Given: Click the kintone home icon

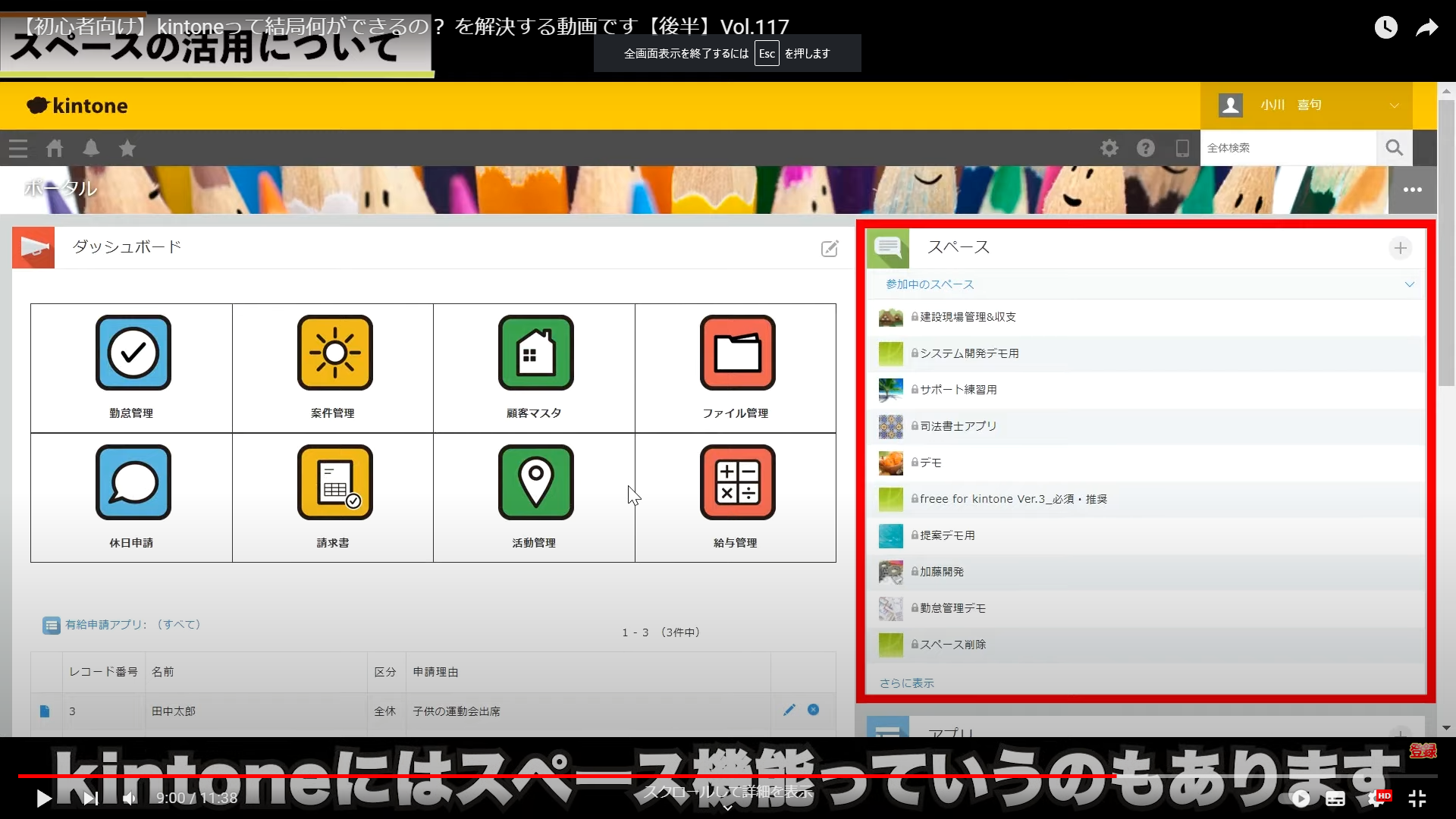Looking at the screenshot, I should 55,149.
